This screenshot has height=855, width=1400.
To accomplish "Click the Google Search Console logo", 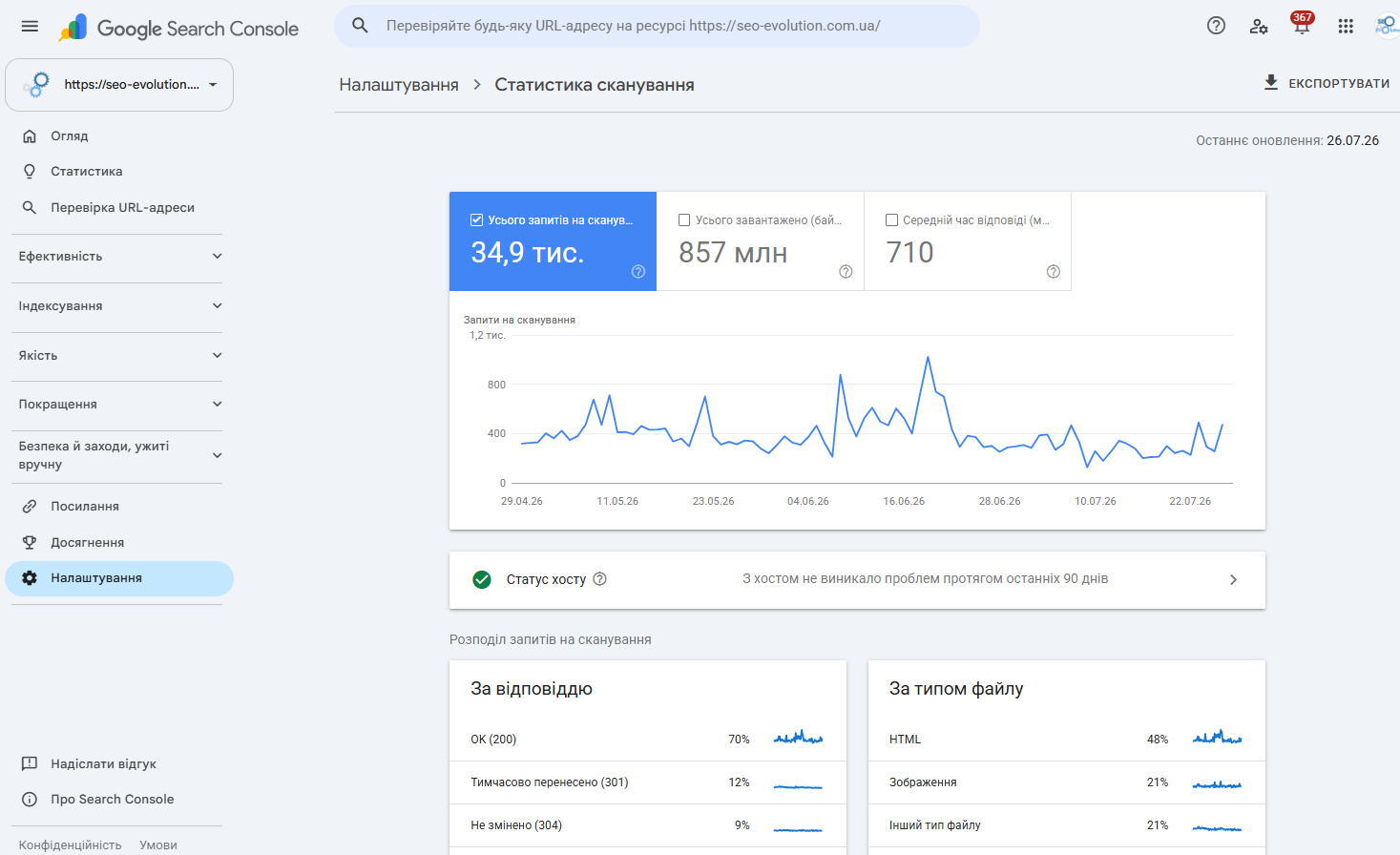I will pos(178,28).
